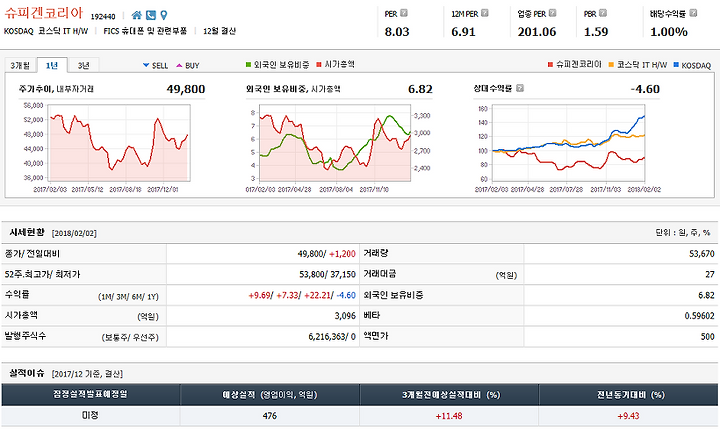The image size is (720, 430).
Task: Click the orange 코스닥 IT H/W legend swatch
Action: coord(611,65)
